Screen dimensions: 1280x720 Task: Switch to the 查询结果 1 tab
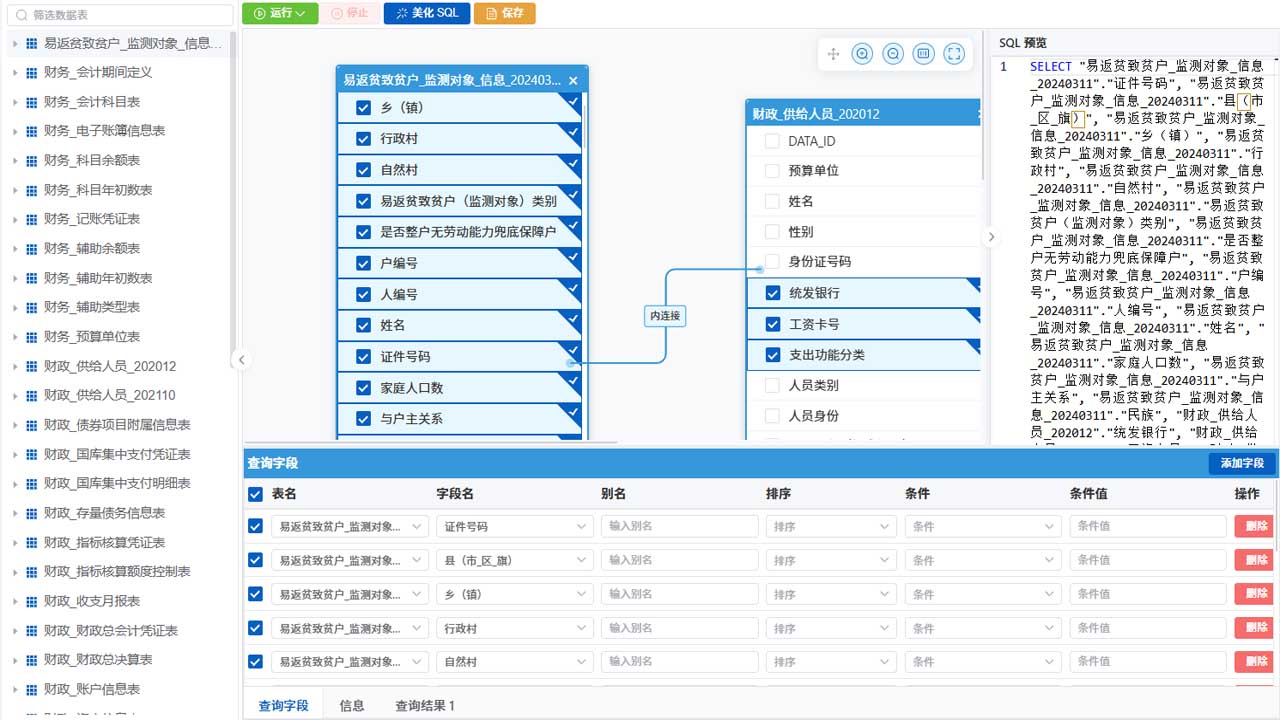(x=425, y=706)
